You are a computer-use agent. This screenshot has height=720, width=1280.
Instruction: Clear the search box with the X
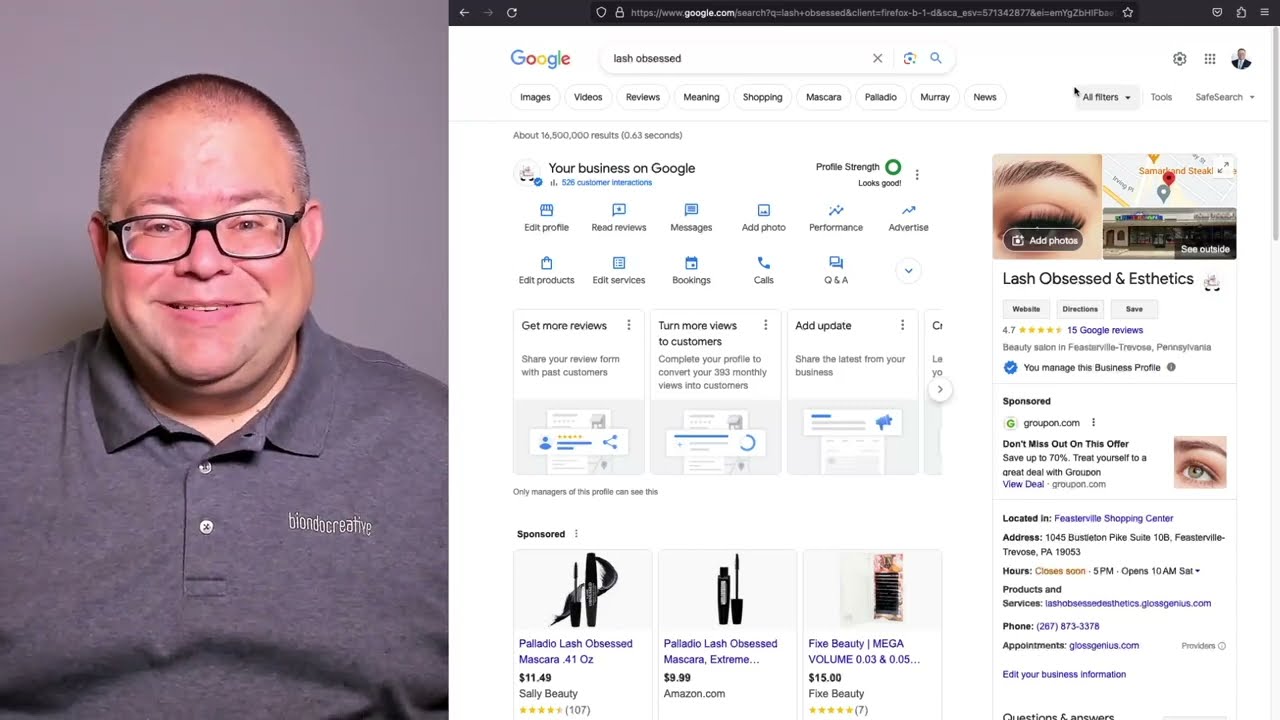point(877,58)
